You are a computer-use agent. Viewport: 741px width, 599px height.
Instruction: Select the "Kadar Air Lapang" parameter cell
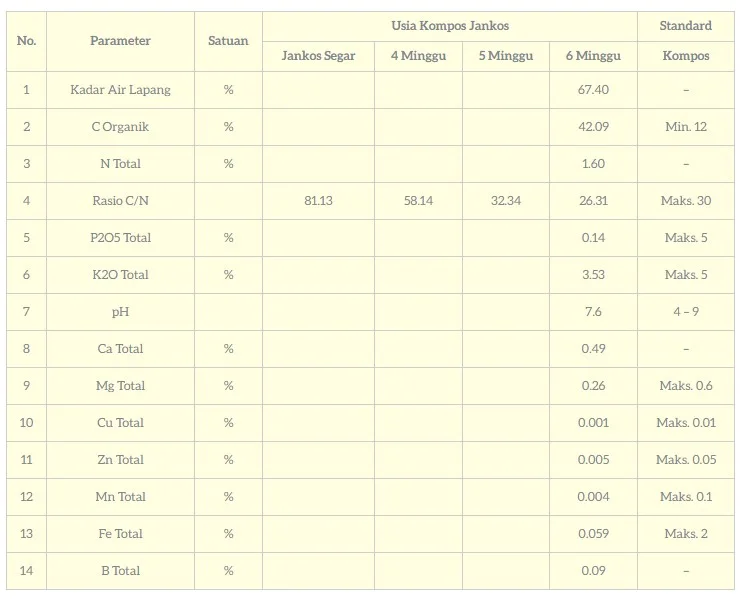[120, 90]
